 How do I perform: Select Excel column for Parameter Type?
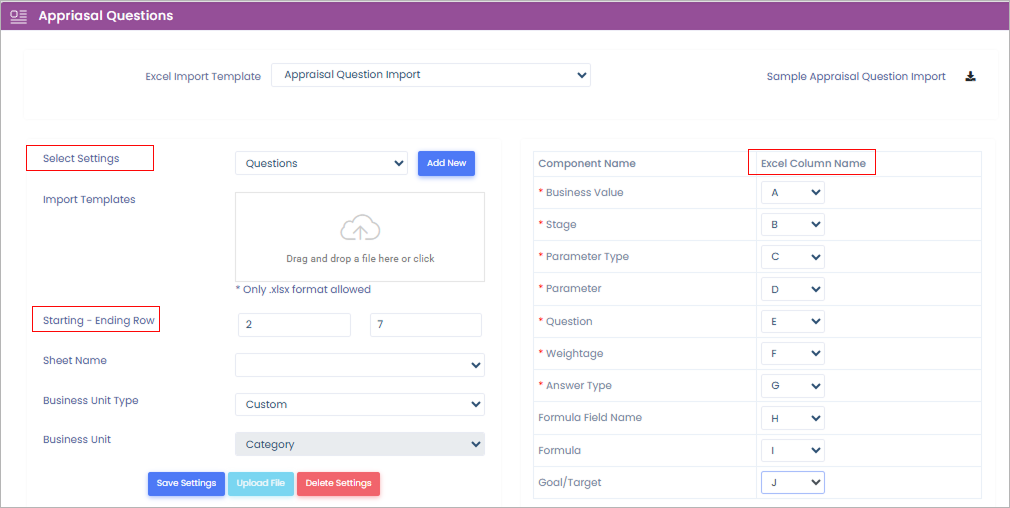pos(793,257)
